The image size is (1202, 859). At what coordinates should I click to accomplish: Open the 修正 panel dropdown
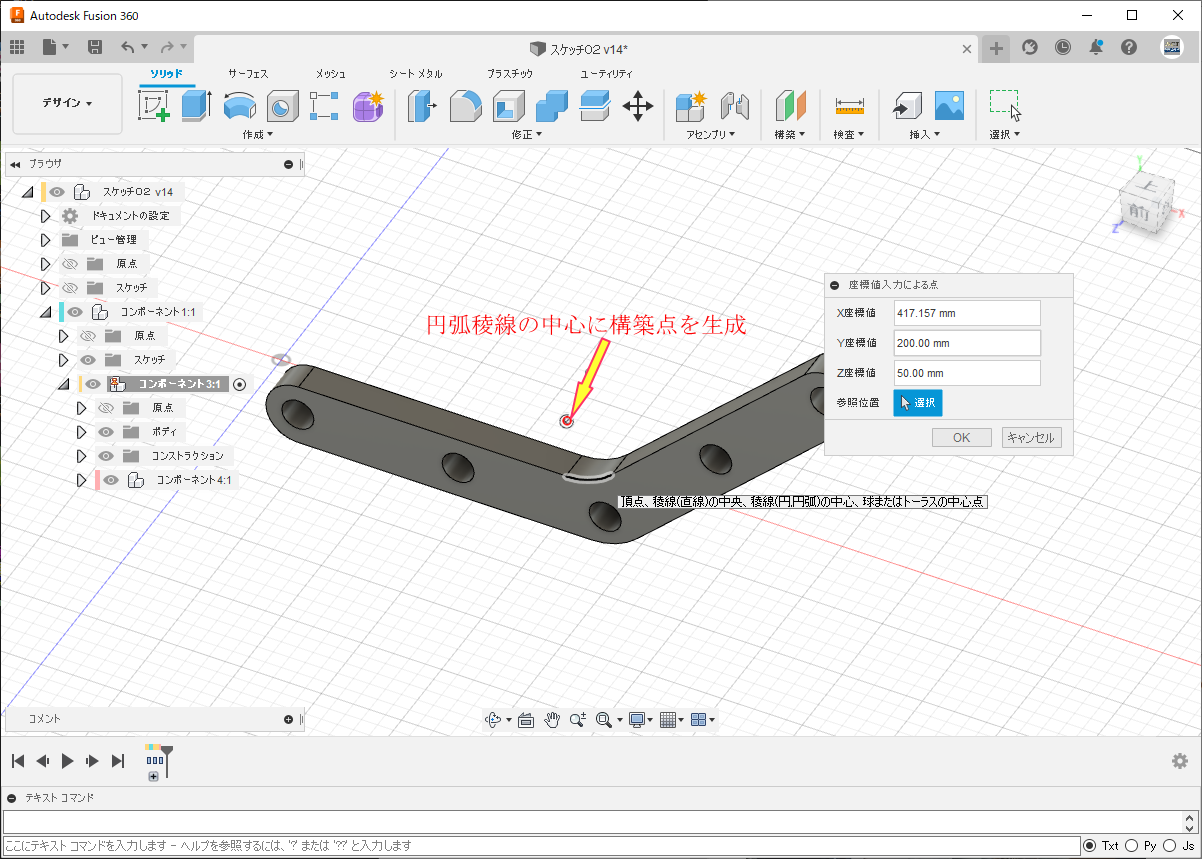coord(527,134)
